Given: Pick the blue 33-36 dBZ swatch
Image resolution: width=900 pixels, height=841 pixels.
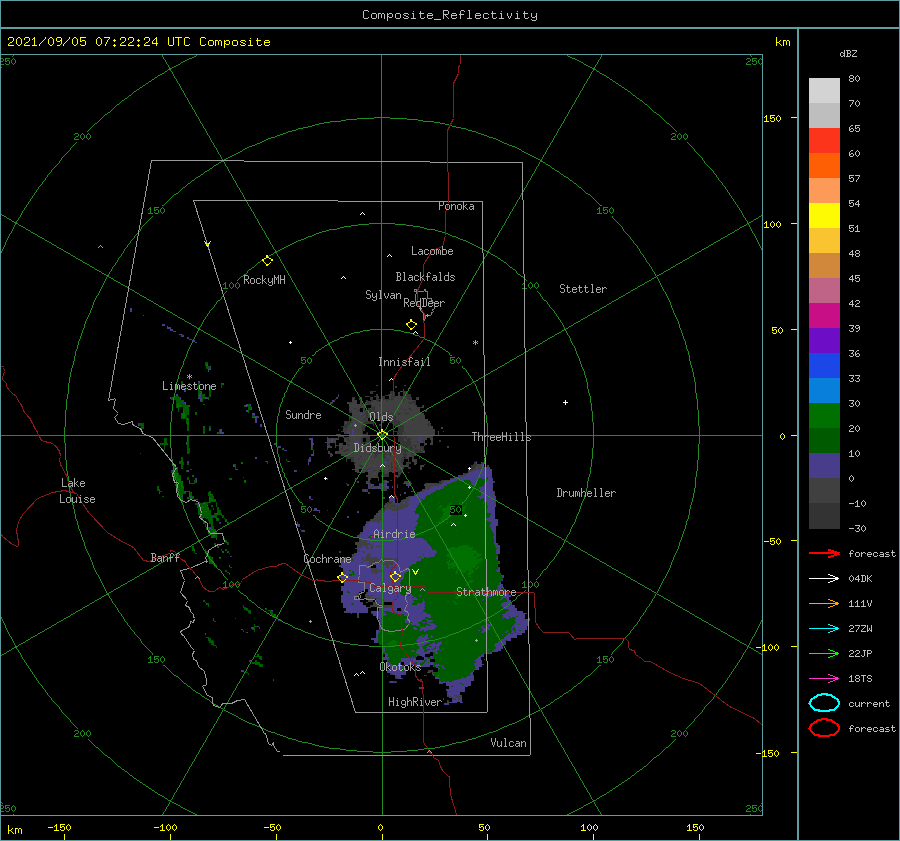Looking at the screenshot, I should pos(824,366).
